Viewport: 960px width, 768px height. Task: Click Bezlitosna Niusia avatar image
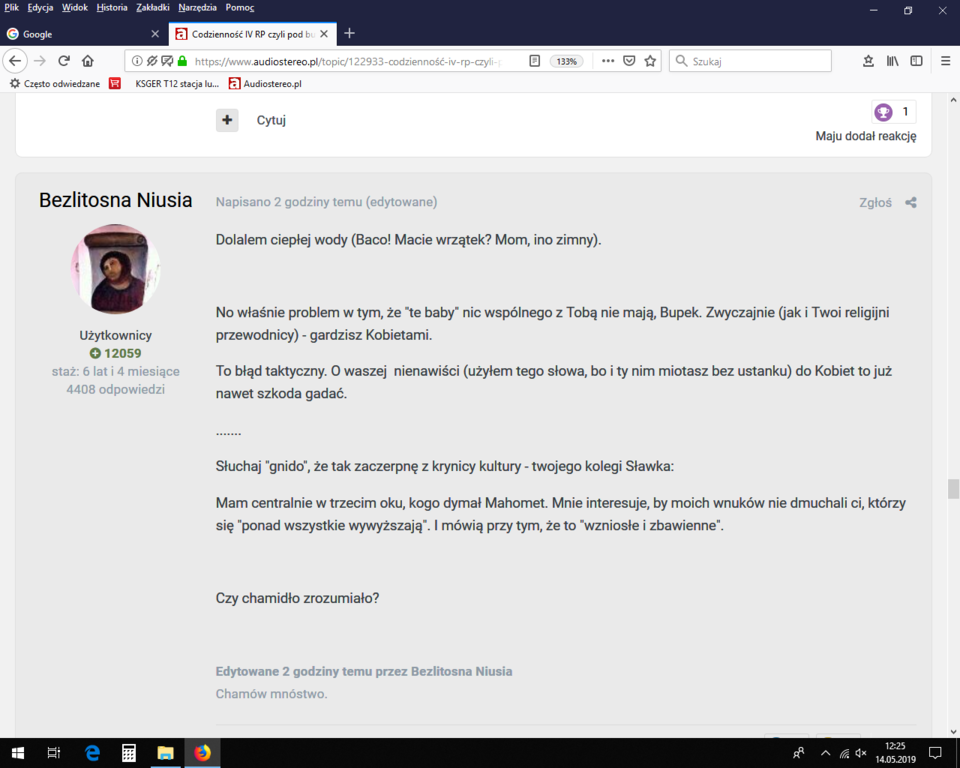point(116,269)
